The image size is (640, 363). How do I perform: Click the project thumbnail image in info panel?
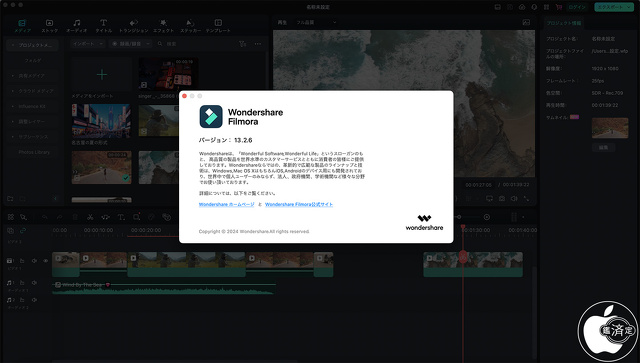pyautogui.click(x=610, y=128)
